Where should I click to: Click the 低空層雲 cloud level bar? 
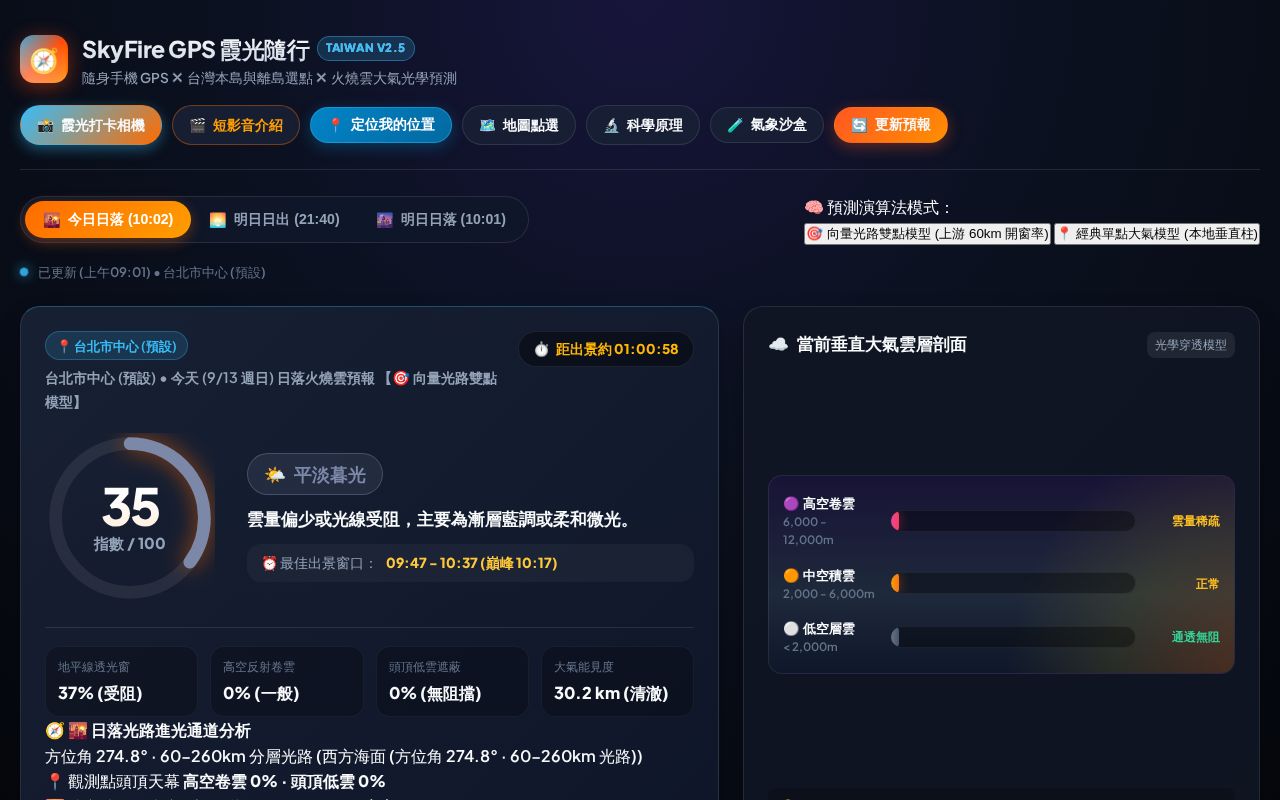tap(1013, 637)
